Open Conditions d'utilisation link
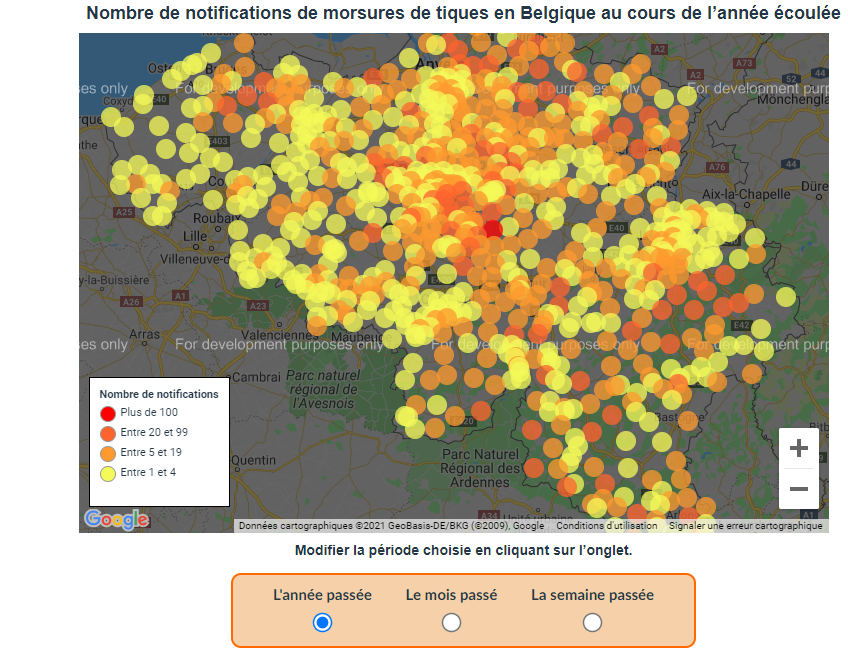 pos(607,526)
